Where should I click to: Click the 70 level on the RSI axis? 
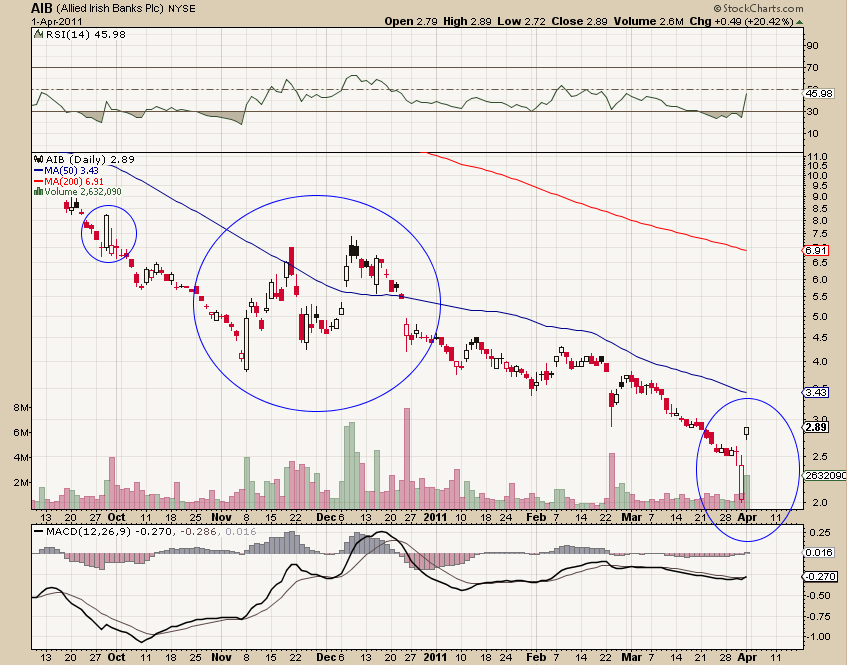coord(812,68)
